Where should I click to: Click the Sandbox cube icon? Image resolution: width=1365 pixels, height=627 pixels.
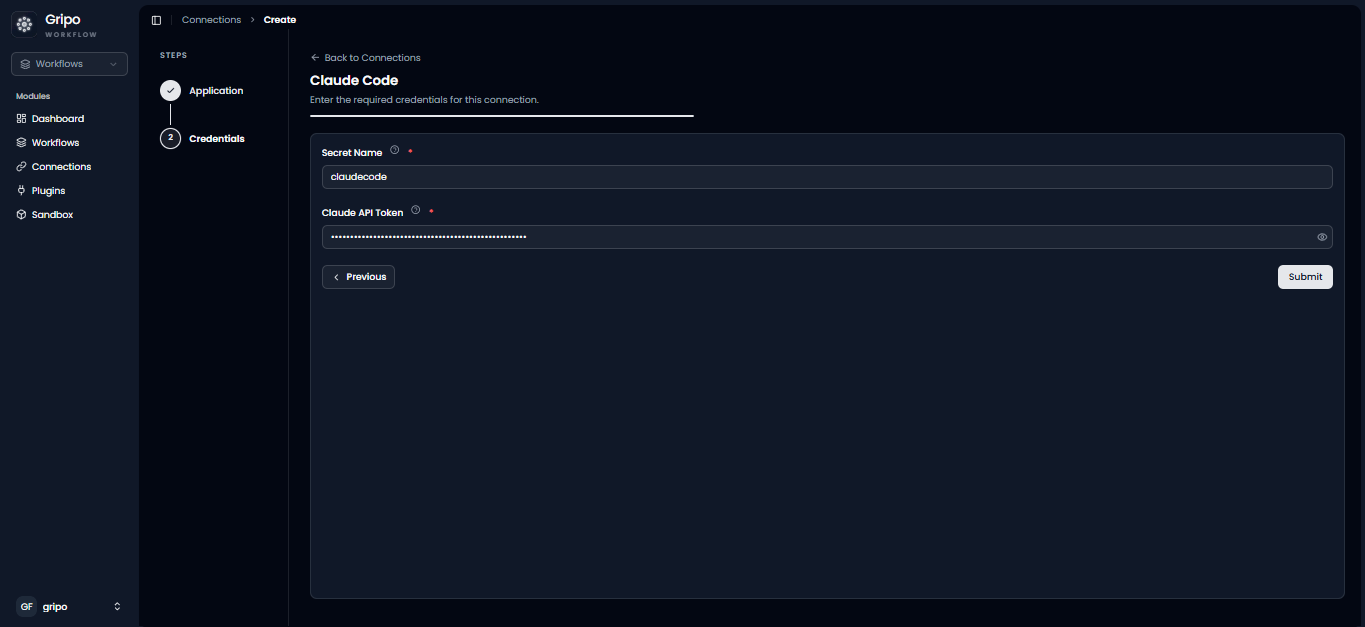click(22, 215)
